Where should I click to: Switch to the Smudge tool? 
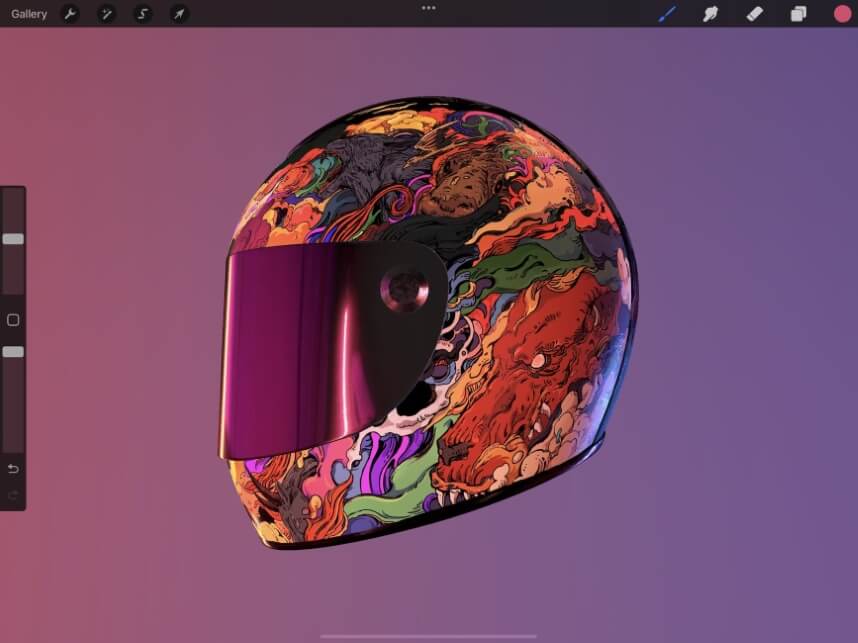click(710, 13)
